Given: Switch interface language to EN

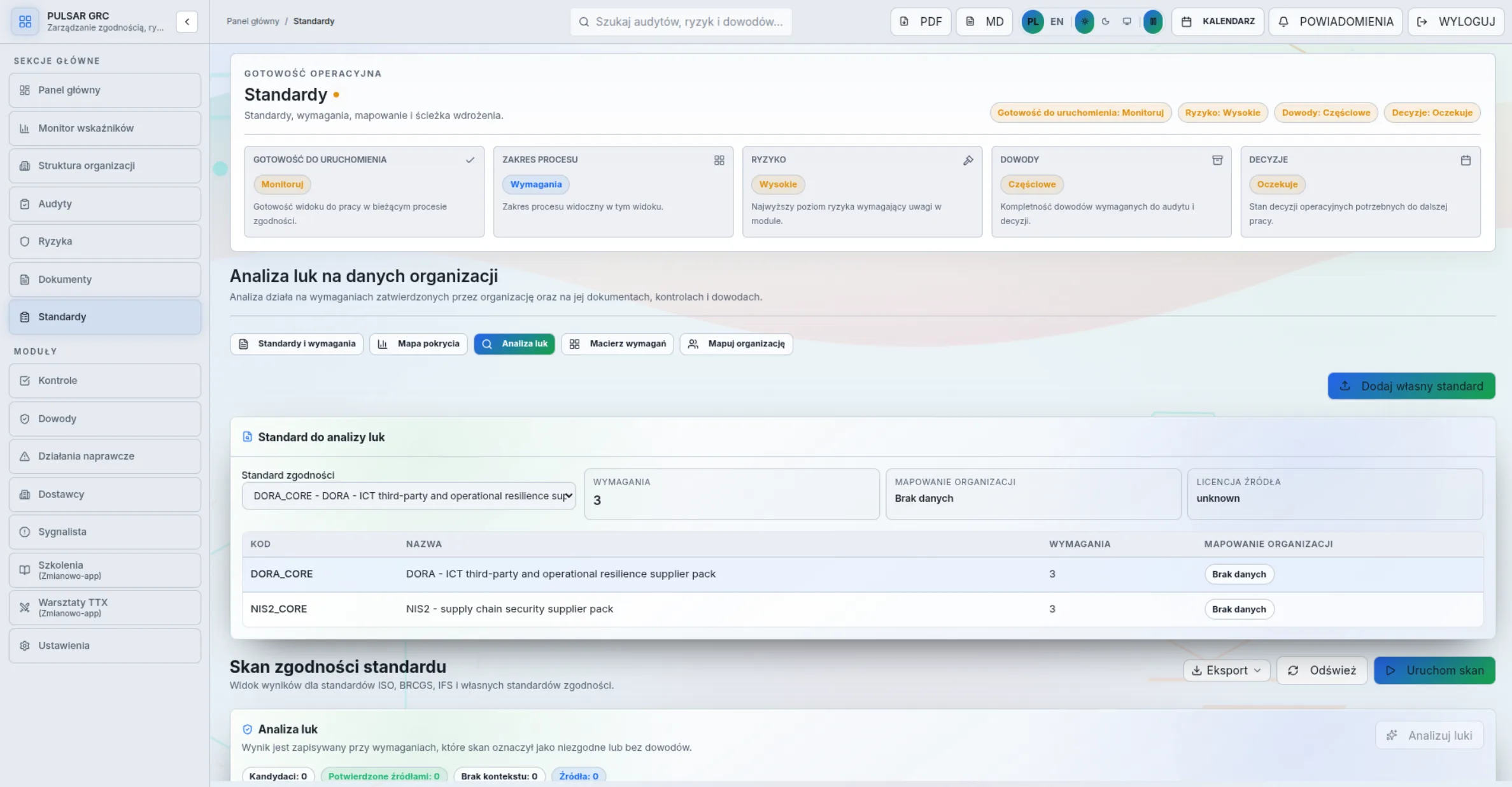Looking at the screenshot, I should coord(1057,22).
